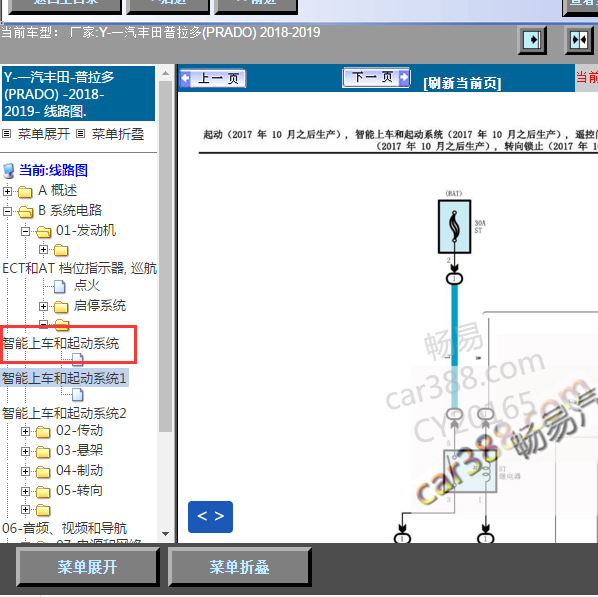This screenshot has width=598, height=597.
Task: Click the B 系统电路 open folder icon
Action: (25, 211)
